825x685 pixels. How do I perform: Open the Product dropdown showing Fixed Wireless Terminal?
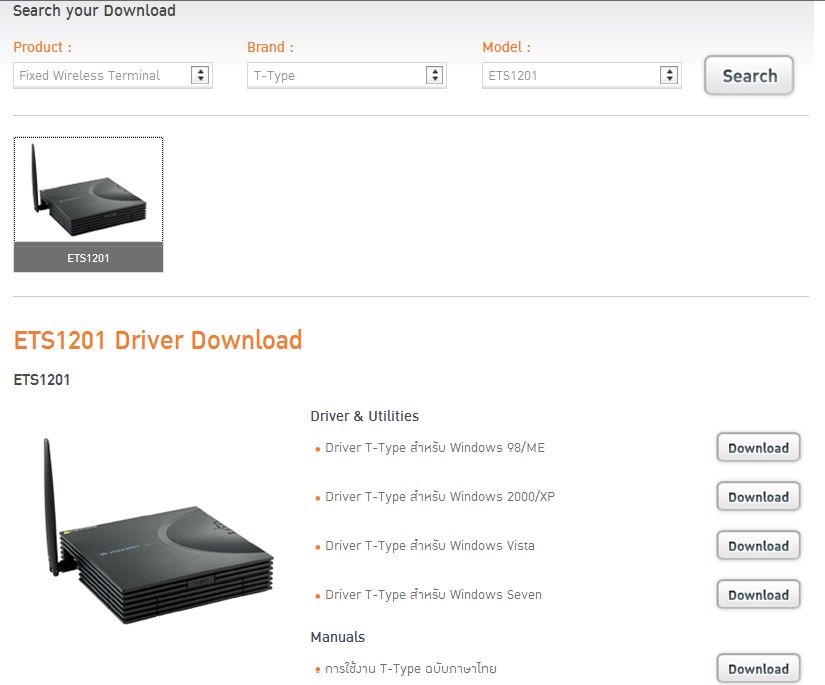point(113,75)
